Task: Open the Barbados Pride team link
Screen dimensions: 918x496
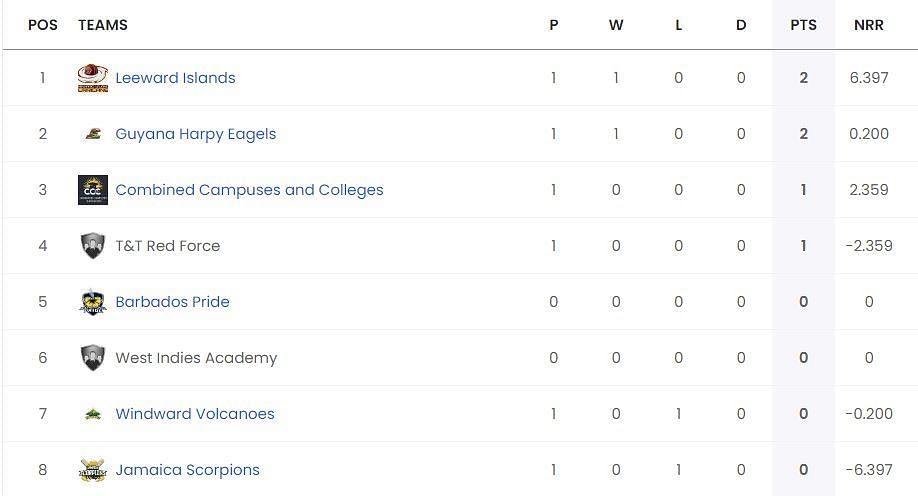Action: pos(172,302)
